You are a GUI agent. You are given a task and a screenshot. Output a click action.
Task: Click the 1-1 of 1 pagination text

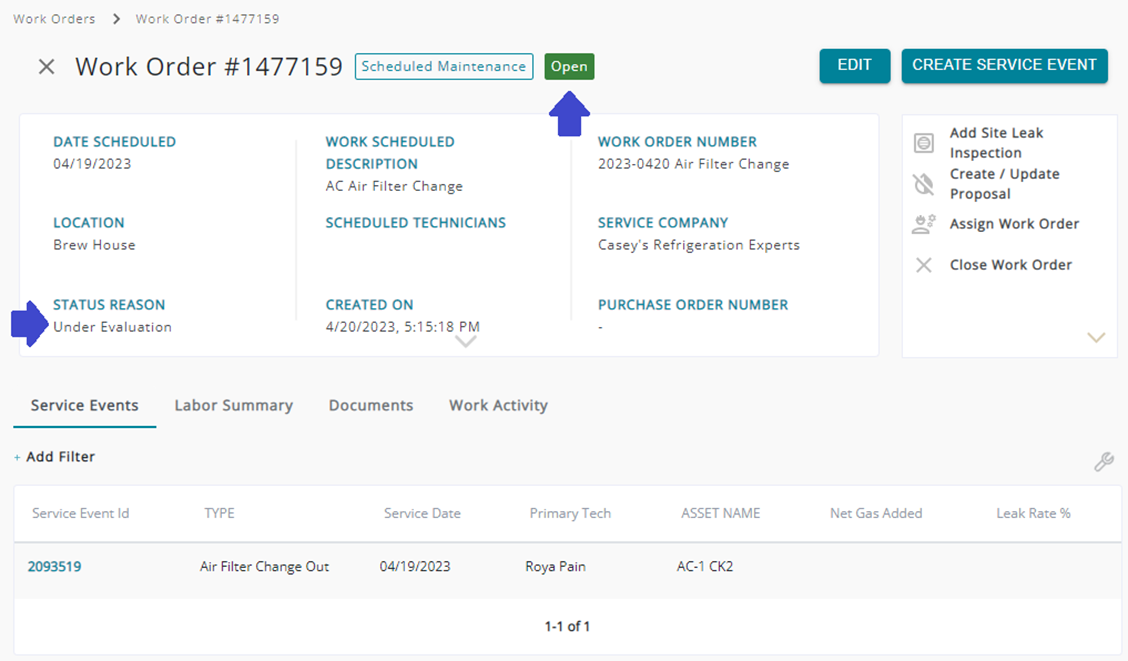coord(567,626)
